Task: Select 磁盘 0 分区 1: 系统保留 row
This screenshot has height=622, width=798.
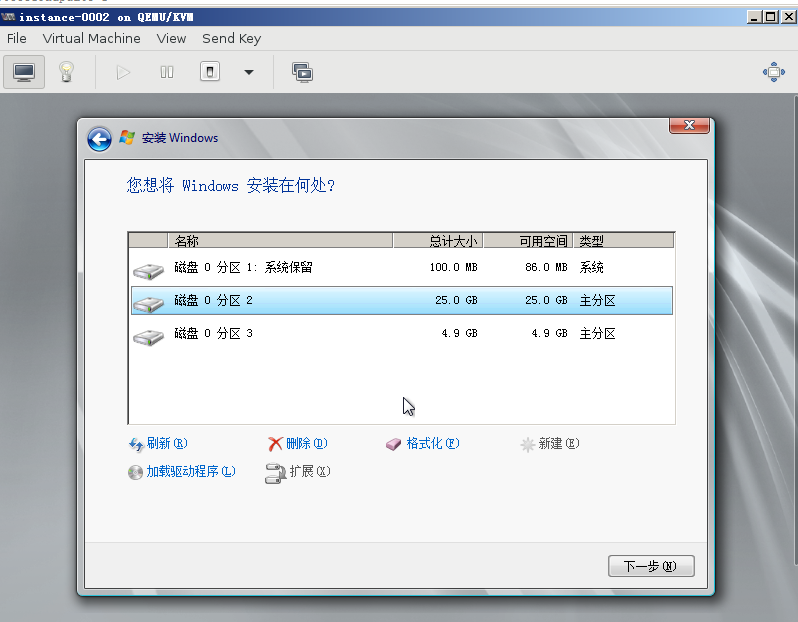Action: (x=402, y=267)
